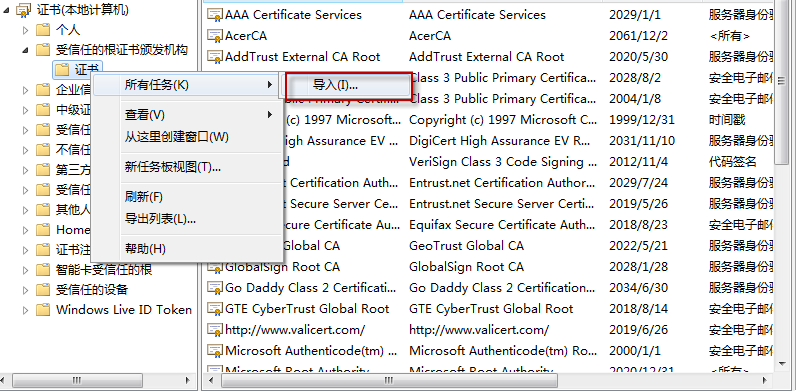
Task: Click the 代码签名 purpose cell
Action: [x=733, y=162]
